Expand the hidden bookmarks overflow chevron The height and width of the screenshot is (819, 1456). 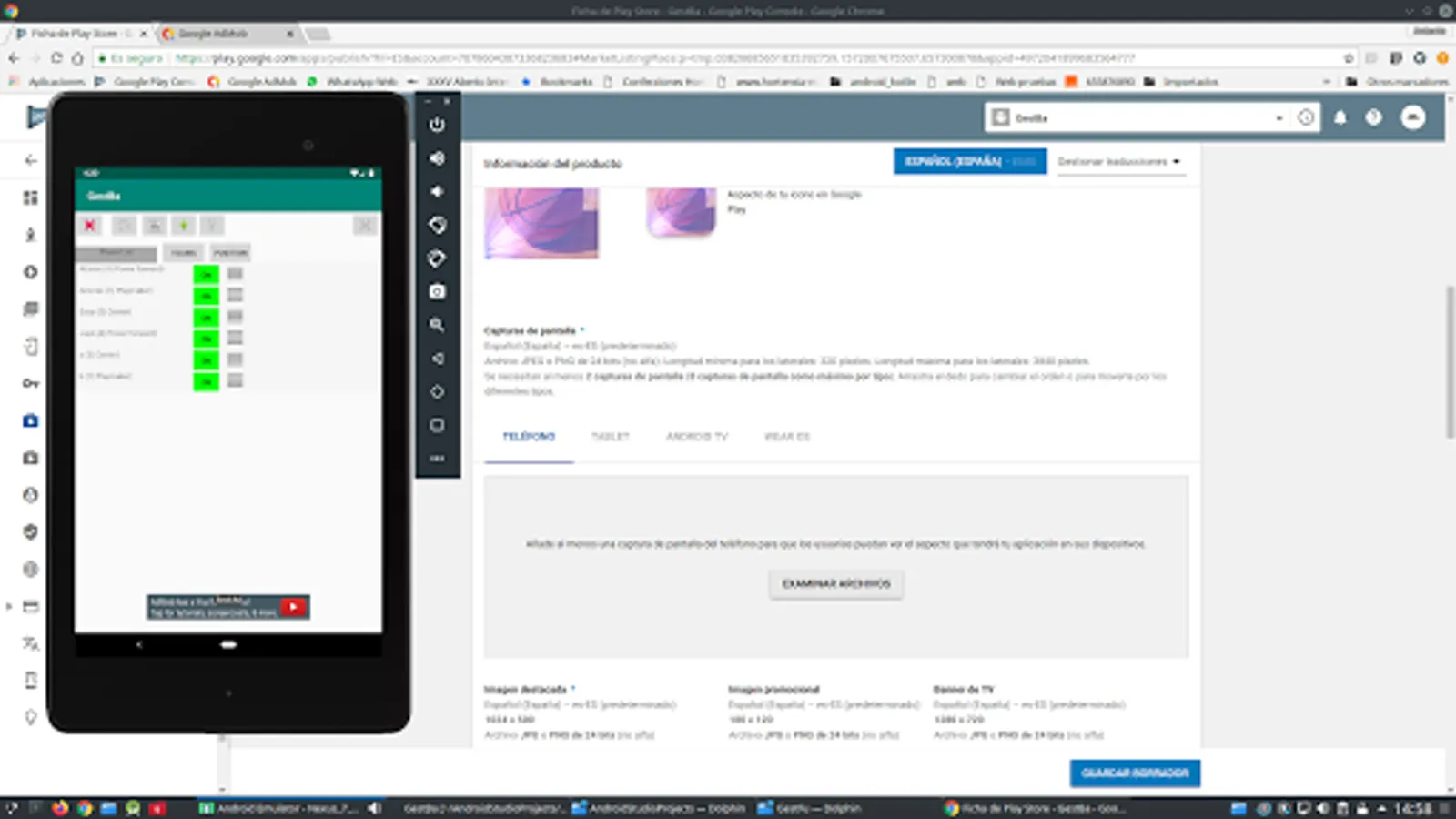point(1326,82)
